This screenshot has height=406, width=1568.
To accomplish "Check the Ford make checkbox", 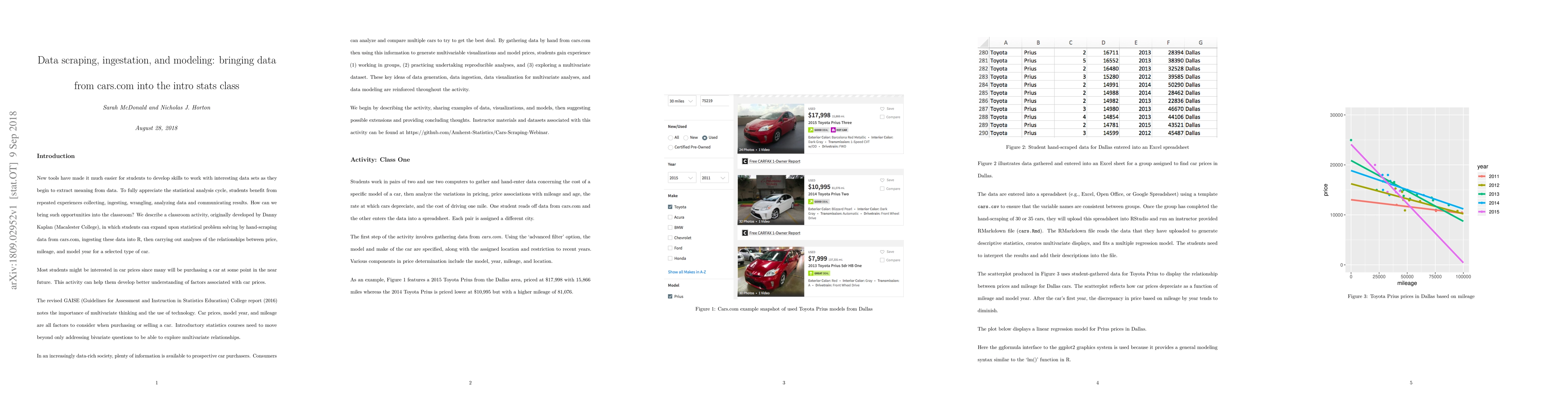I will (670, 248).
